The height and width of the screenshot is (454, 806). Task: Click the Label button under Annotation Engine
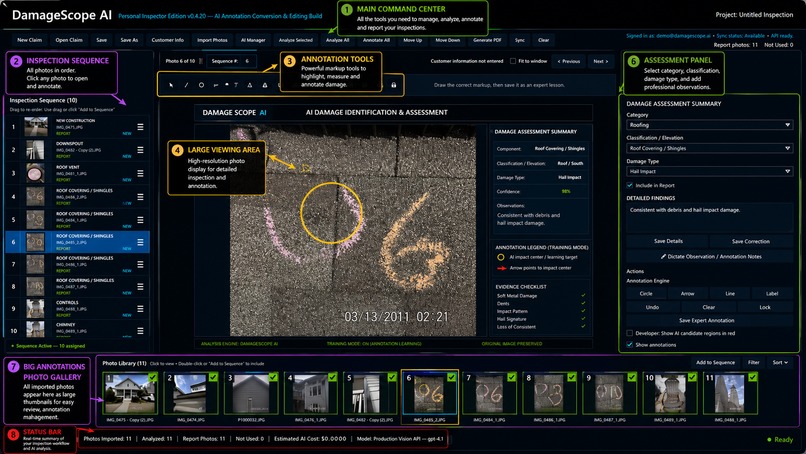[x=772, y=294]
